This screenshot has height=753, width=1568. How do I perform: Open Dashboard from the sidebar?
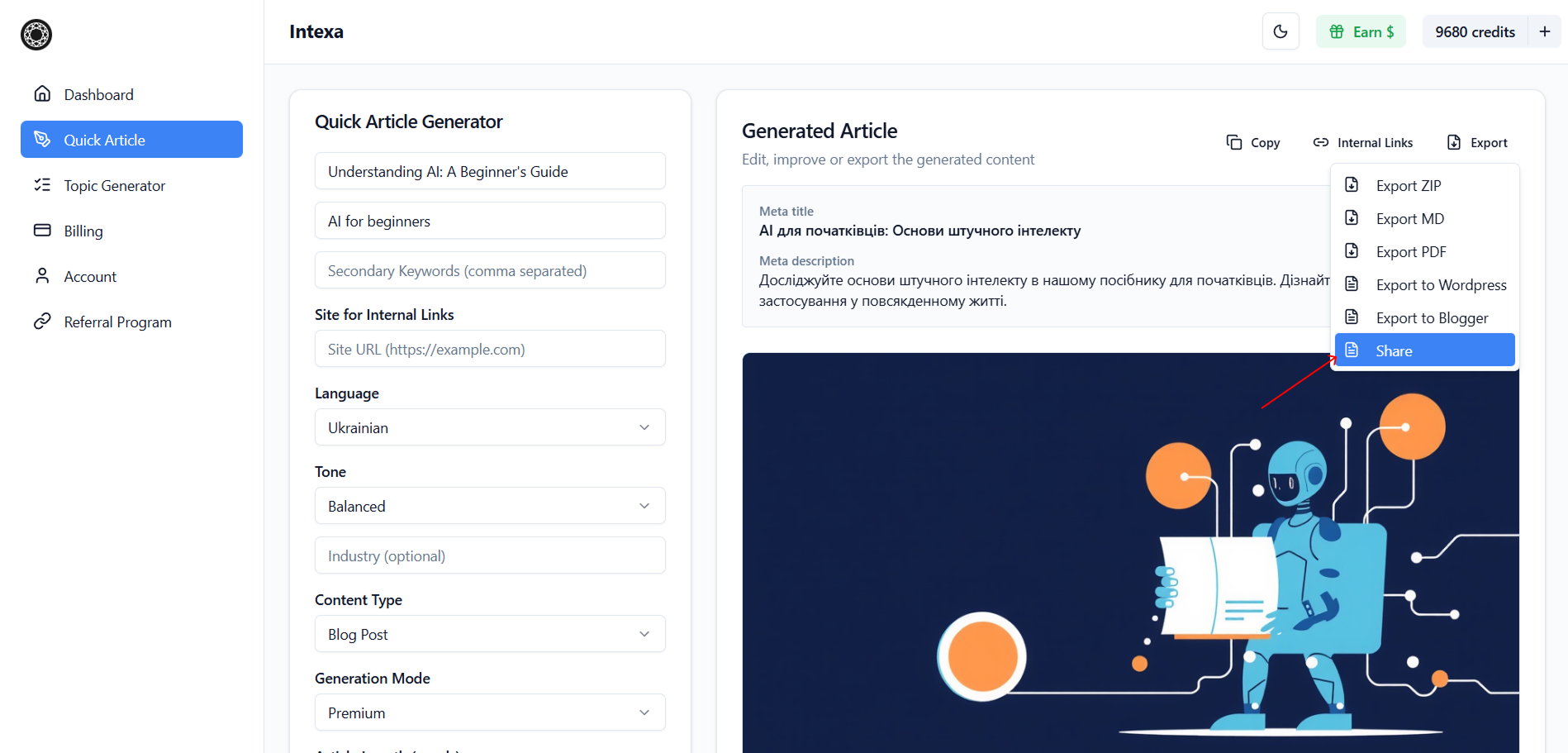(x=98, y=94)
